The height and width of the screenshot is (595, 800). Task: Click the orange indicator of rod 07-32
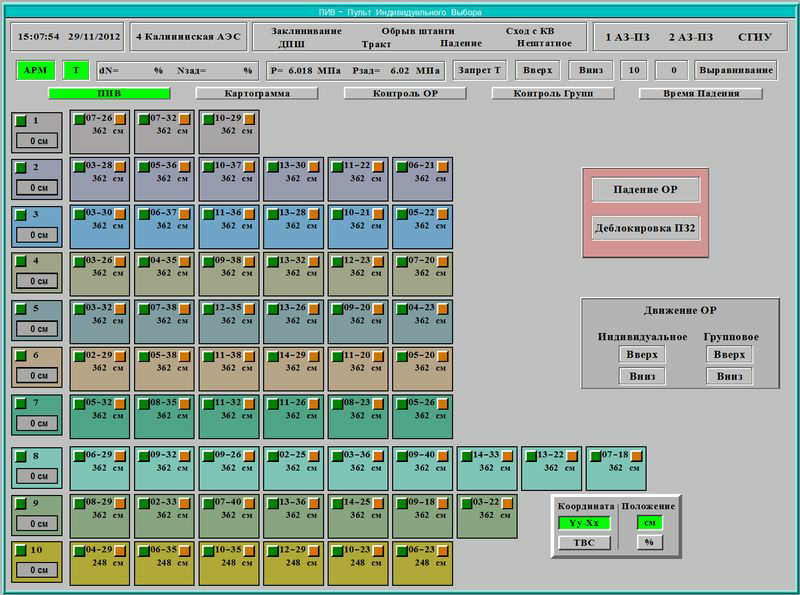184,119
